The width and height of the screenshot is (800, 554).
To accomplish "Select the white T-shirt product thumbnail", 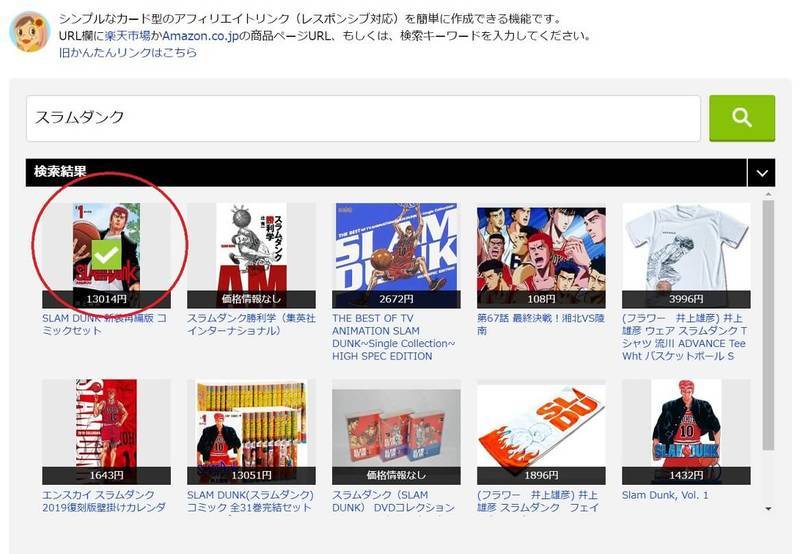I will point(686,255).
